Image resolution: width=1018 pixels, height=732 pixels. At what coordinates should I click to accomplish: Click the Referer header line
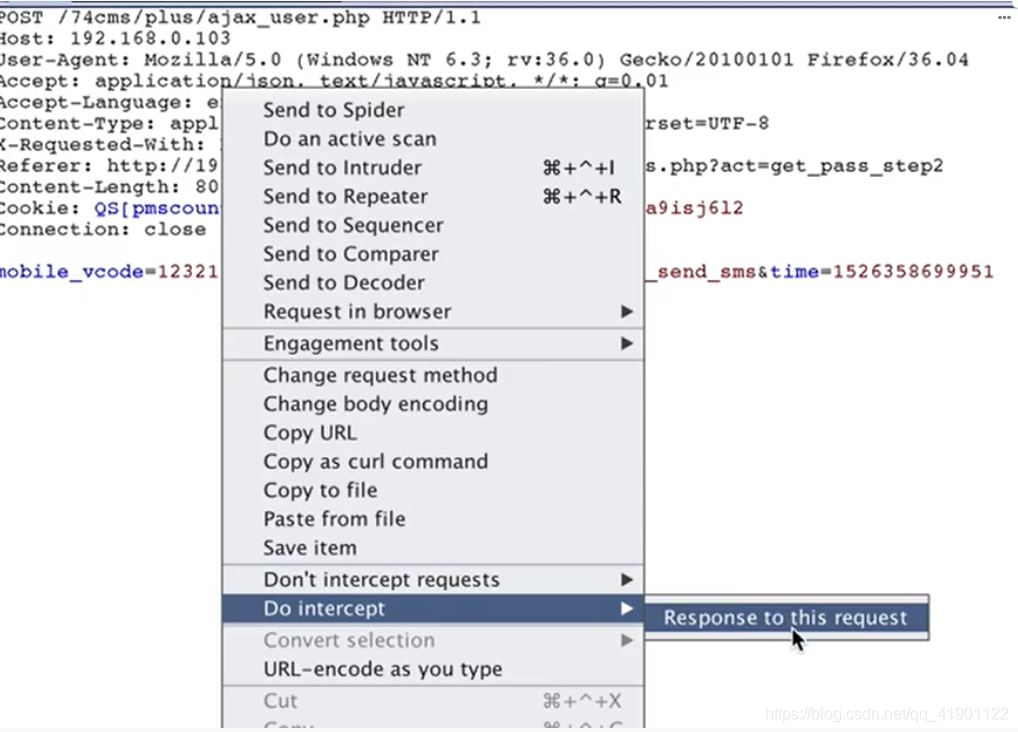(x=109, y=166)
